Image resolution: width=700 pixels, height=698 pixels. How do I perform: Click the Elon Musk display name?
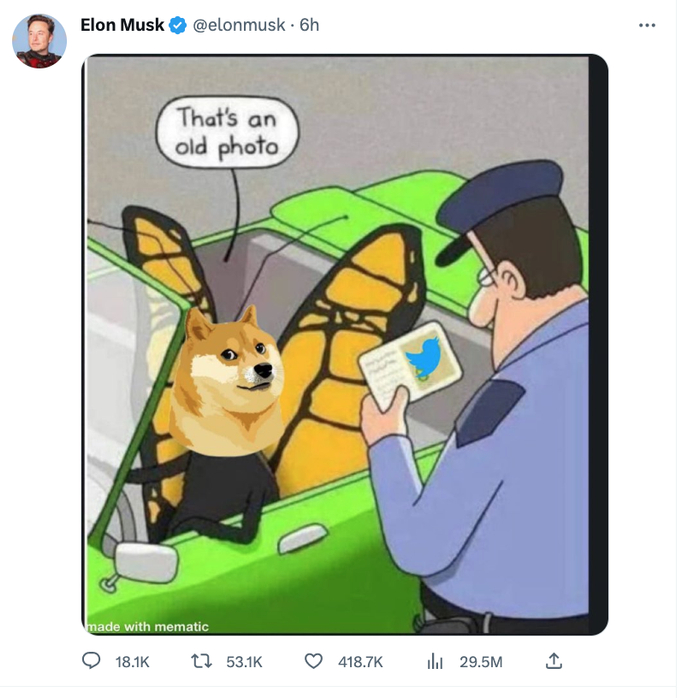click(x=122, y=25)
